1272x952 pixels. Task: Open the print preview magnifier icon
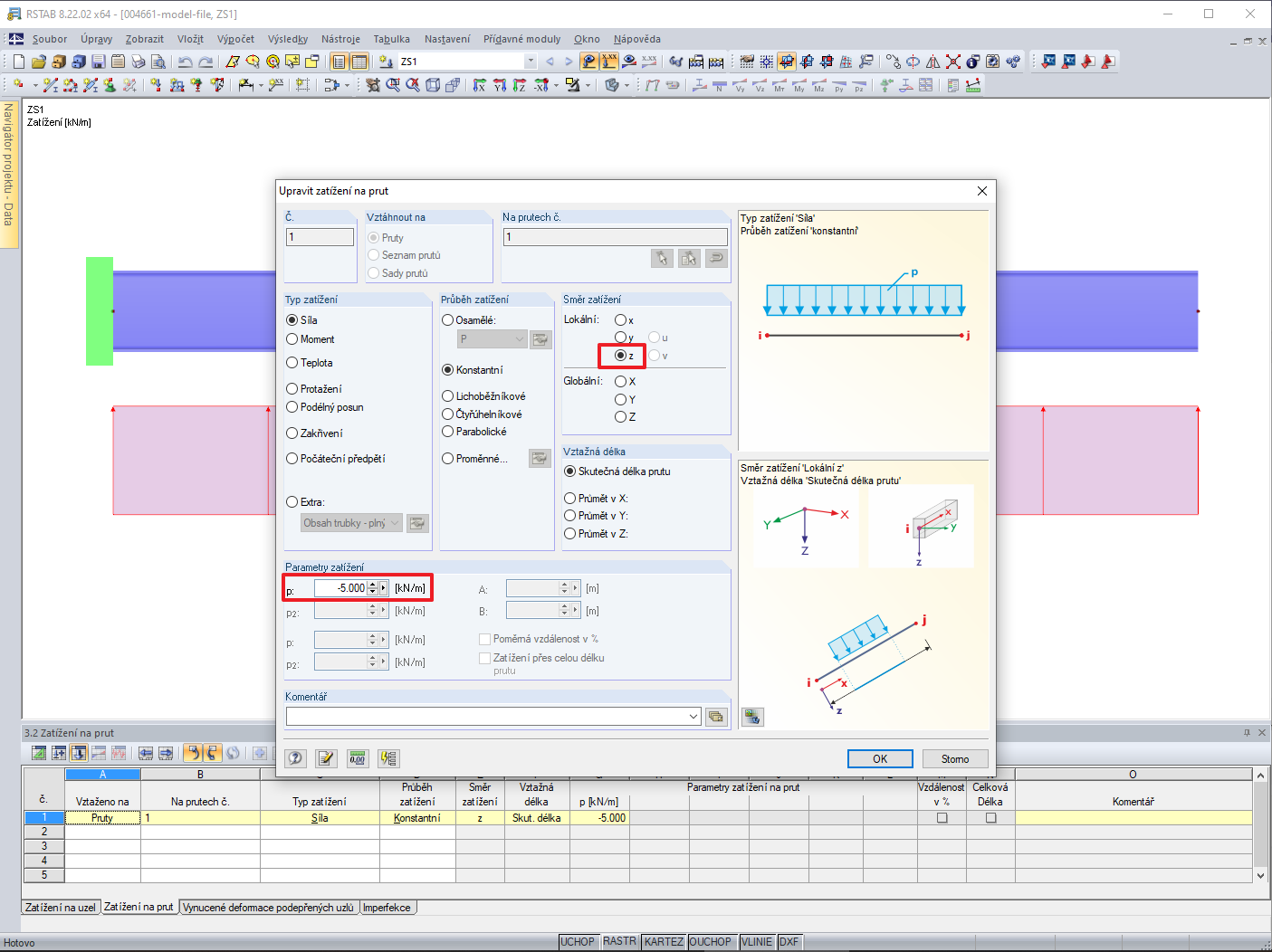(158, 62)
